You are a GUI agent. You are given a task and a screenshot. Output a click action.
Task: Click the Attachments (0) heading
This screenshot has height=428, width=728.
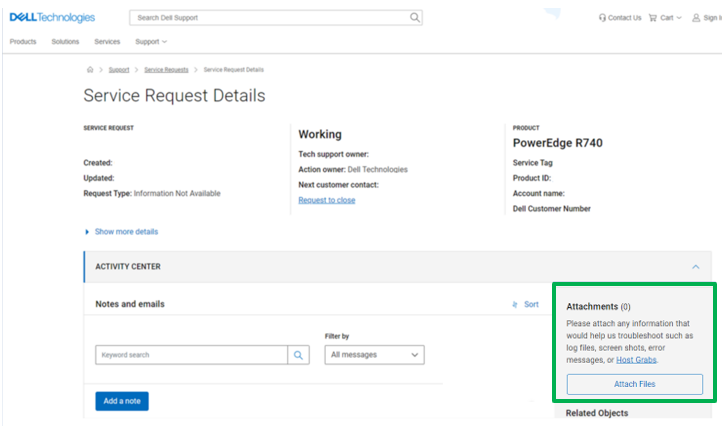tap(598, 306)
